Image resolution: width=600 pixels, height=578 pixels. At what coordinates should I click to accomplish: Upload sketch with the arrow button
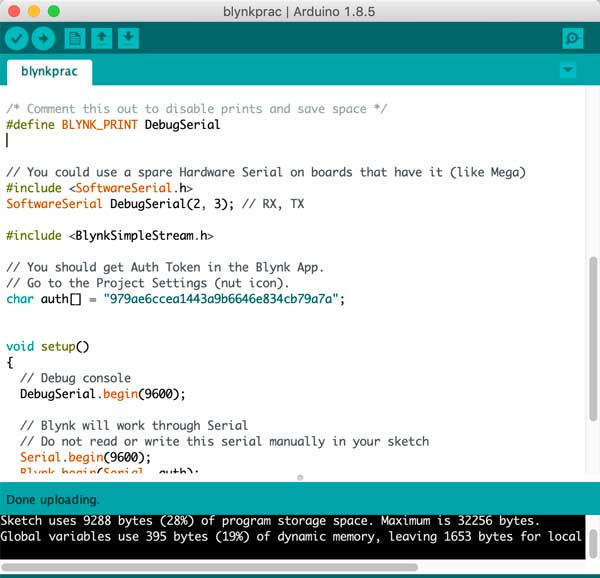coord(43,39)
